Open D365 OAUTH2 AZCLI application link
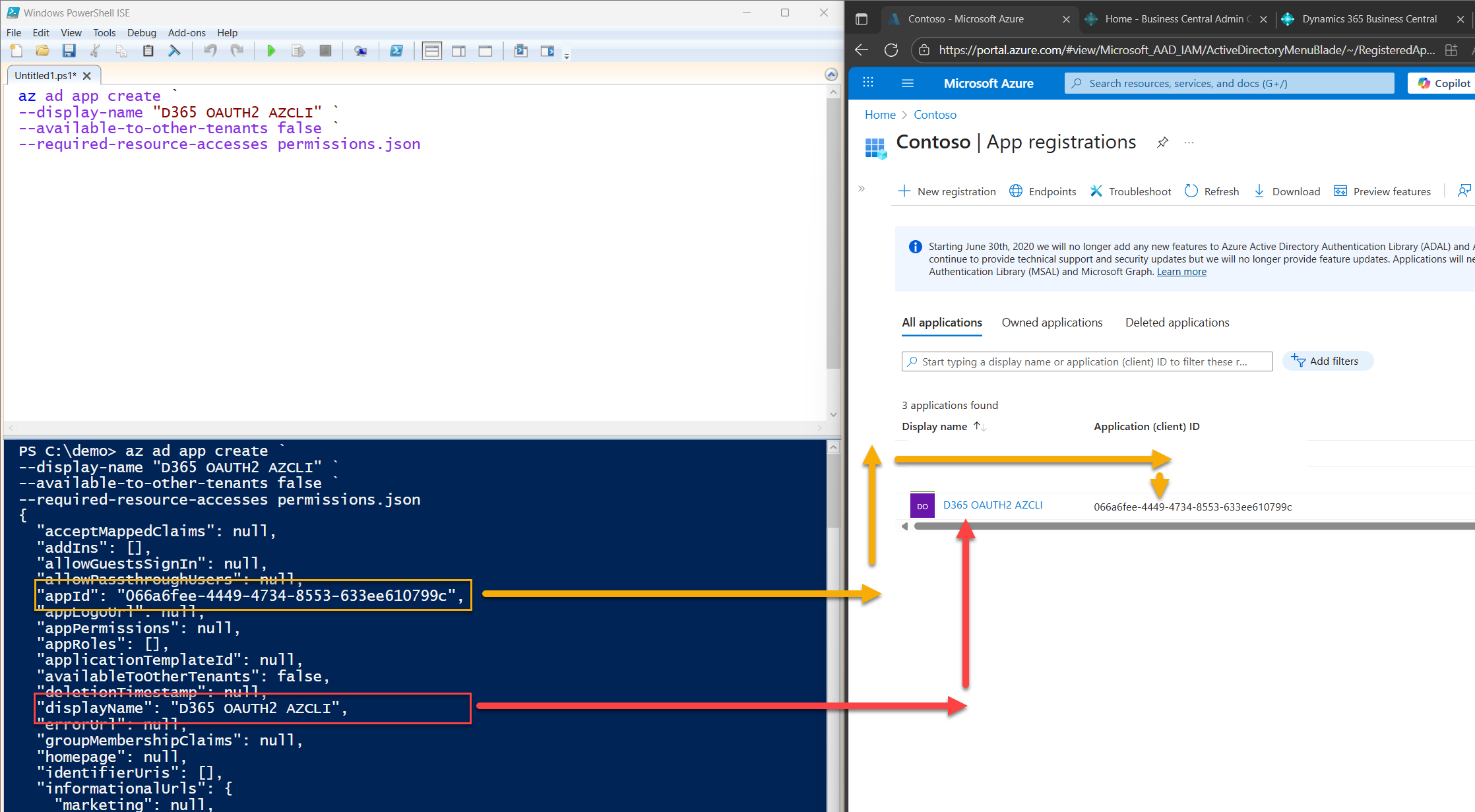 (992, 505)
